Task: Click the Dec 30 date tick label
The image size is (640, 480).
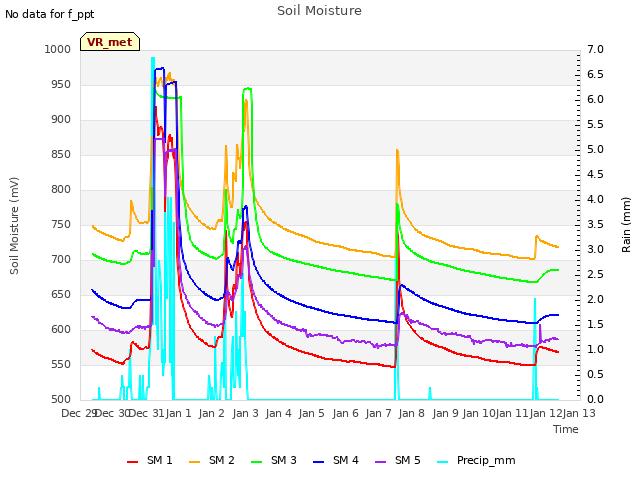Action: (112, 413)
